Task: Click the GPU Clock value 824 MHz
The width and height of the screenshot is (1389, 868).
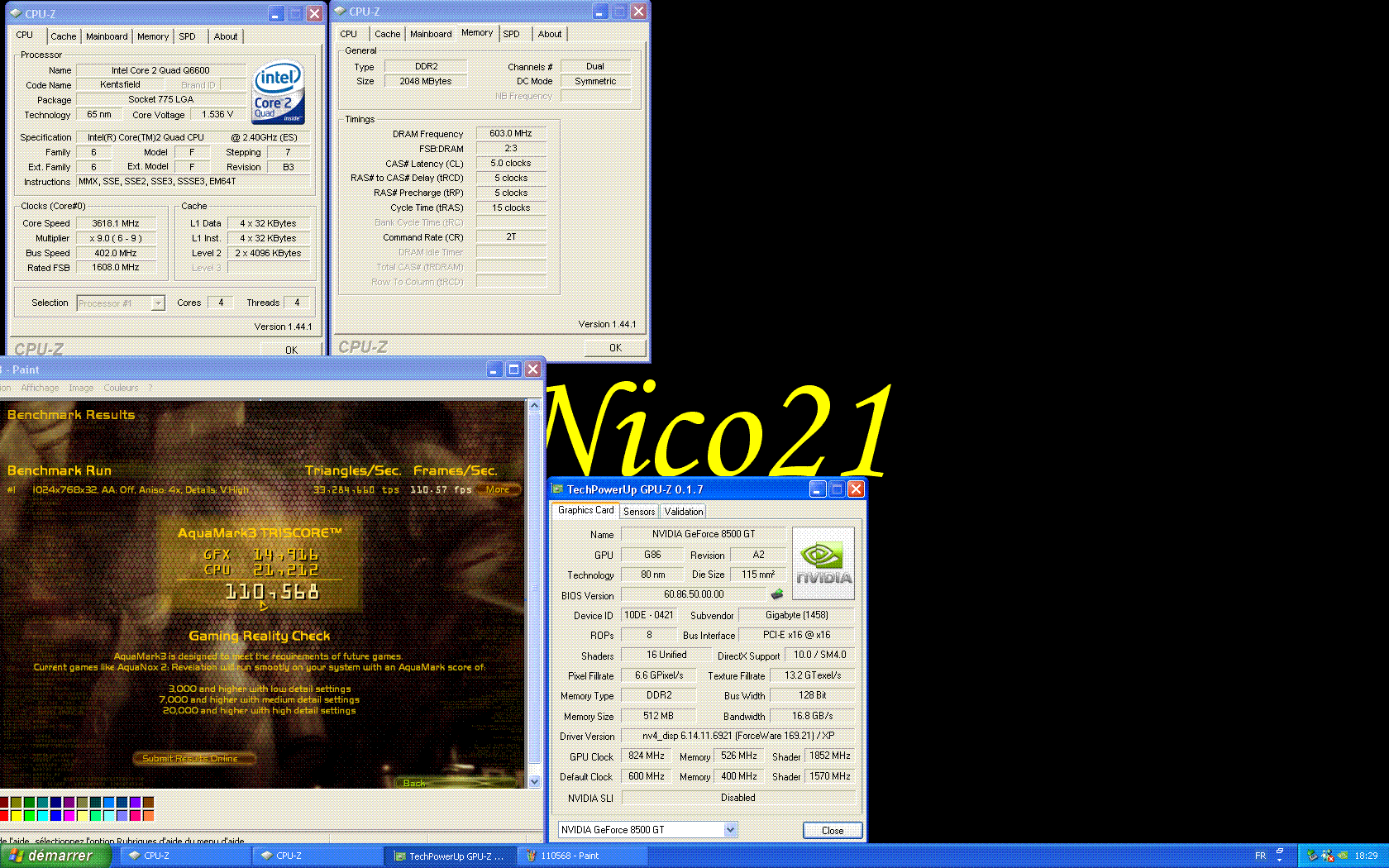Action: click(x=647, y=756)
